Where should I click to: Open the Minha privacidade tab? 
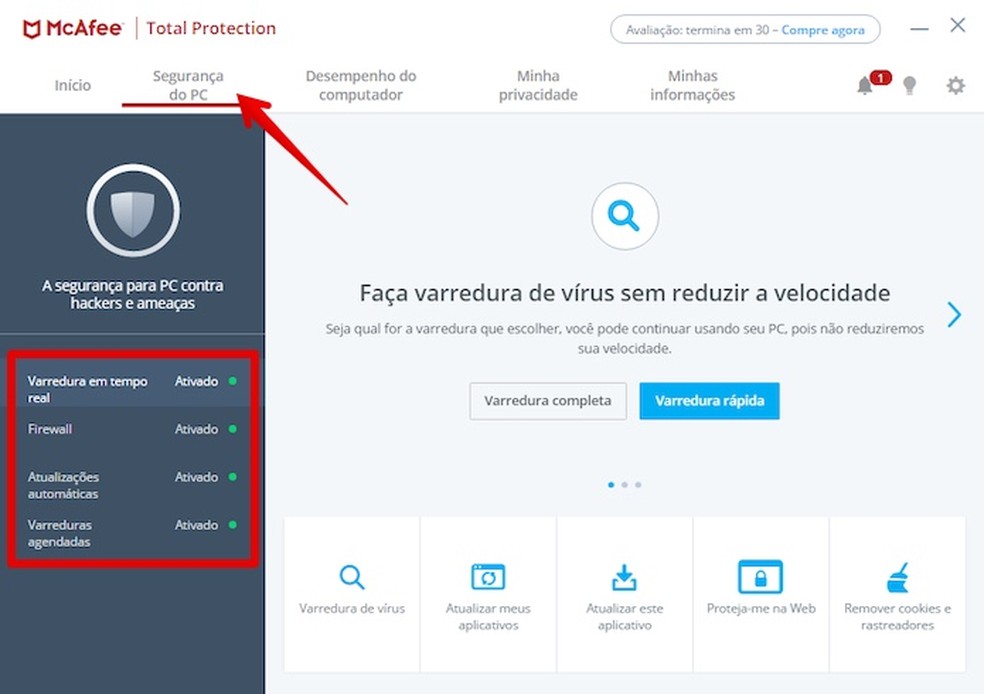click(538, 85)
